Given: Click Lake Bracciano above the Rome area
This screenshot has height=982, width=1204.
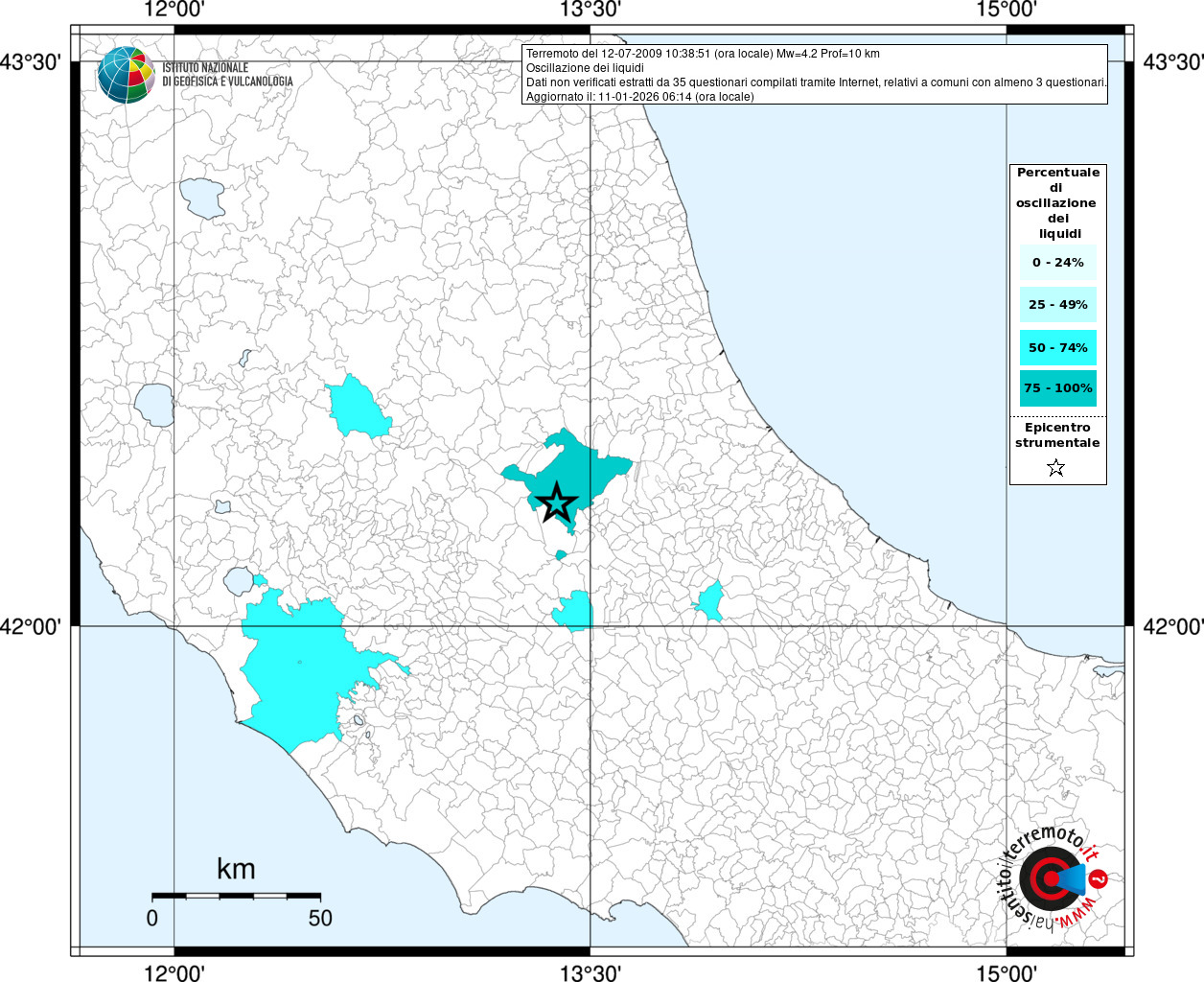Looking at the screenshot, I should 238,580.
